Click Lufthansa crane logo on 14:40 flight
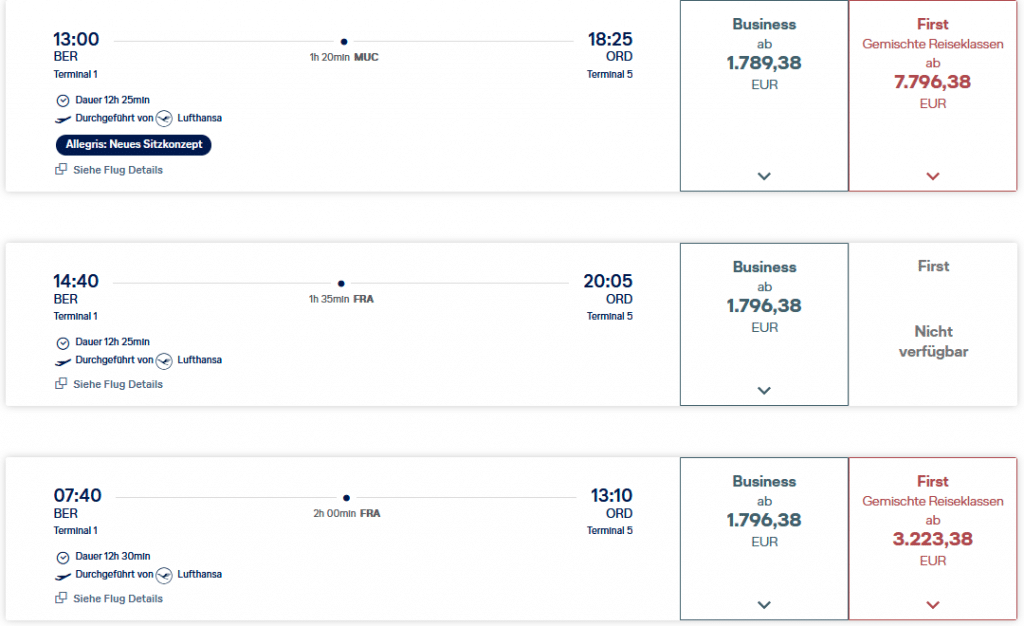 (x=165, y=360)
